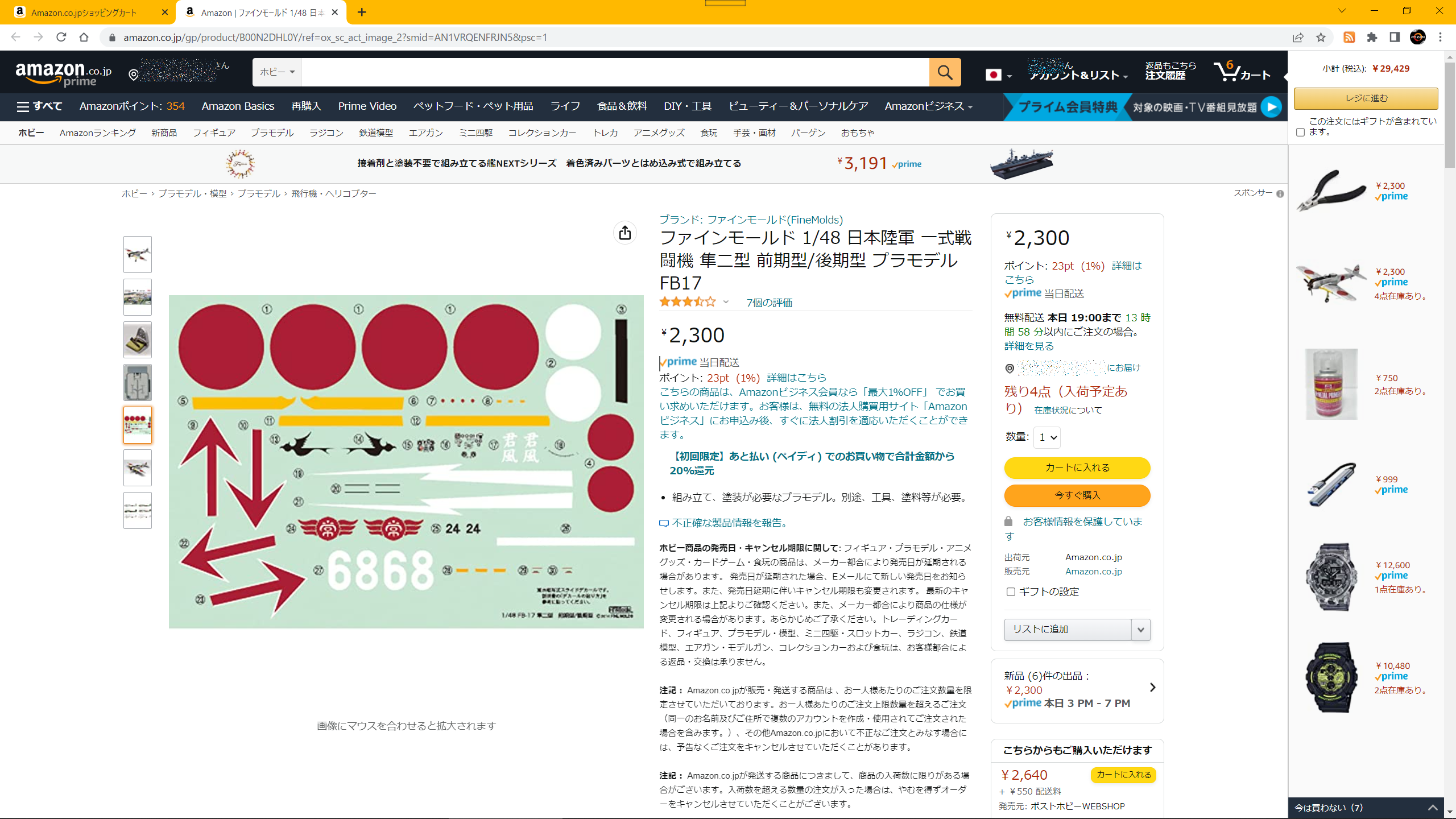Viewport: 1456px width, 819px height.
Task: Open Chrome three-dot menu
Action: point(1441,37)
